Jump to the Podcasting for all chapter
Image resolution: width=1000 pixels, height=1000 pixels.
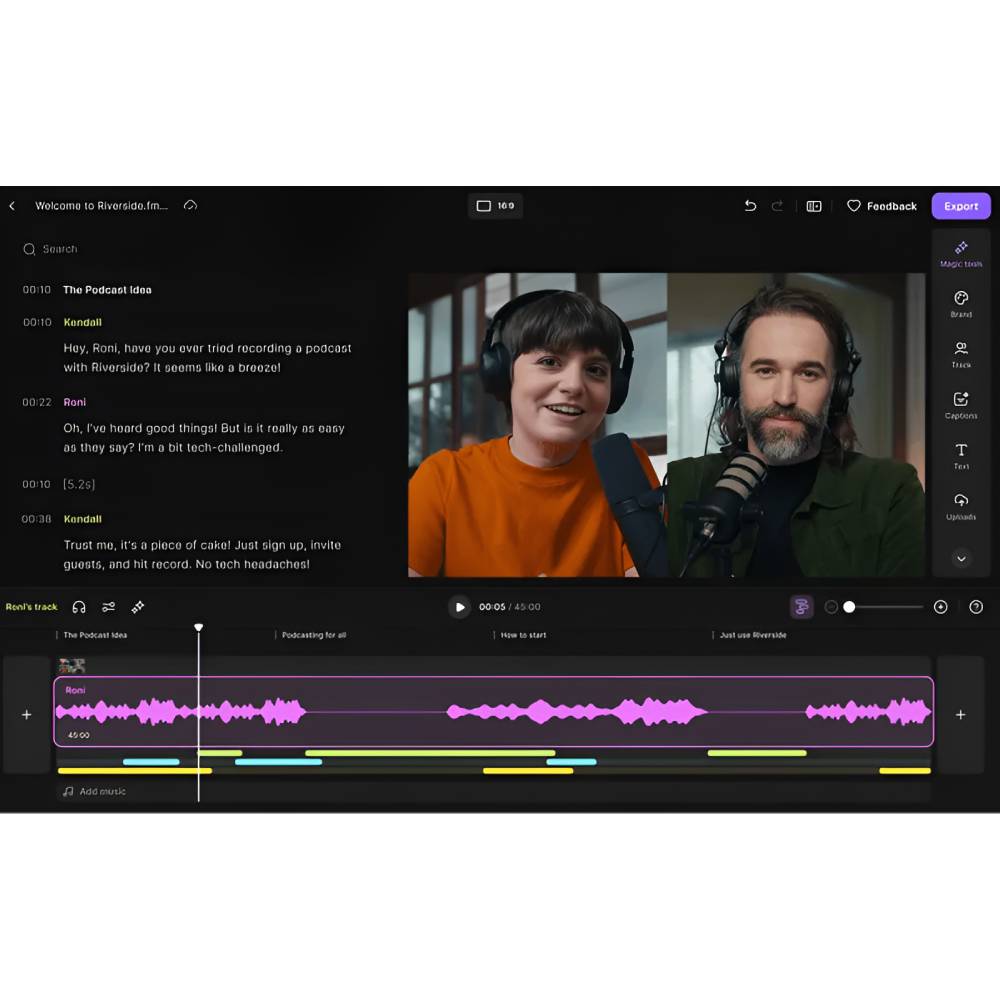click(x=313, y=635)
